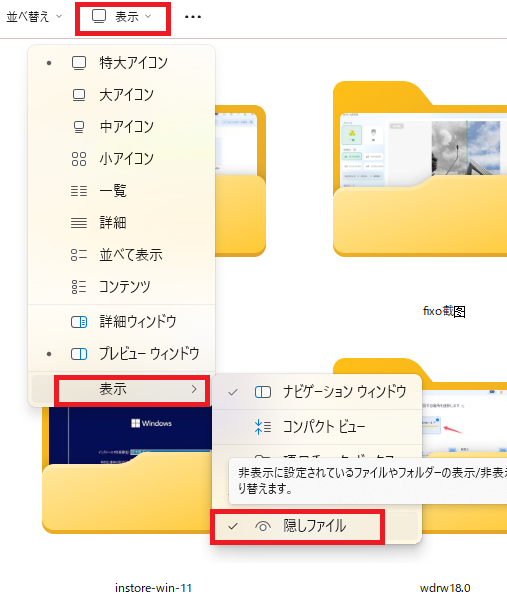Open the three-dot more options menu

(193, 17)
